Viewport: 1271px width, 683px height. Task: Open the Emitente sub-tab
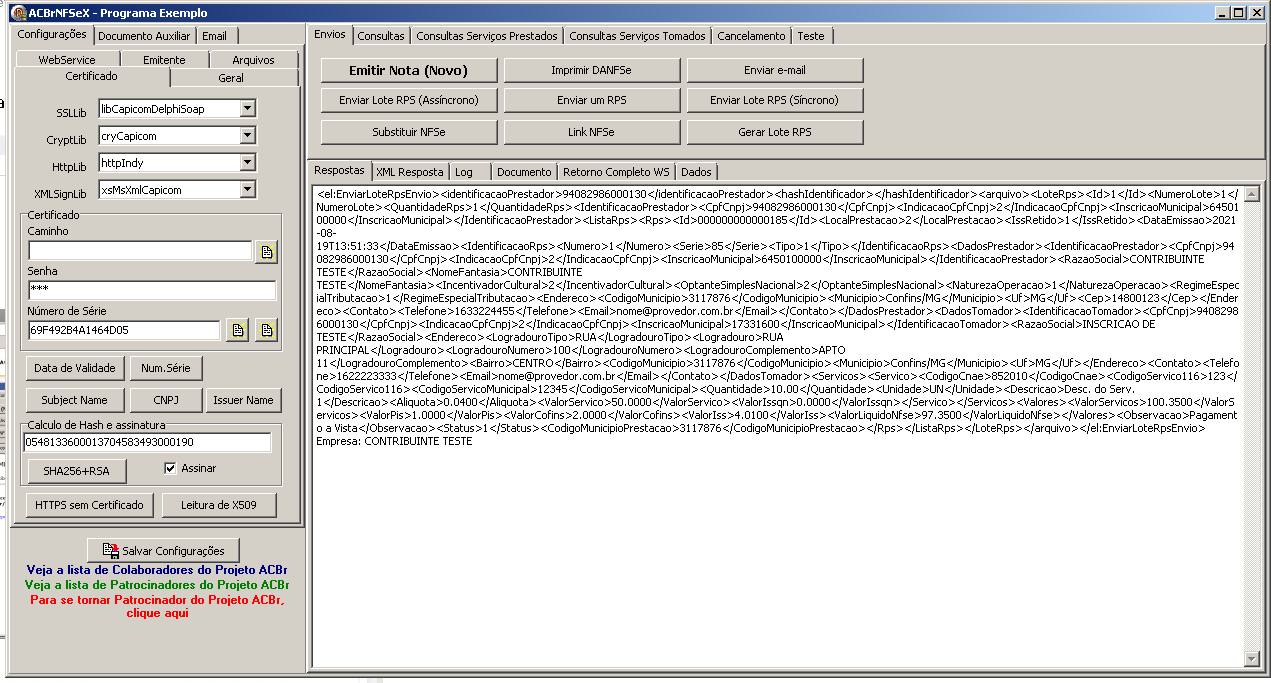click(163, 60)
